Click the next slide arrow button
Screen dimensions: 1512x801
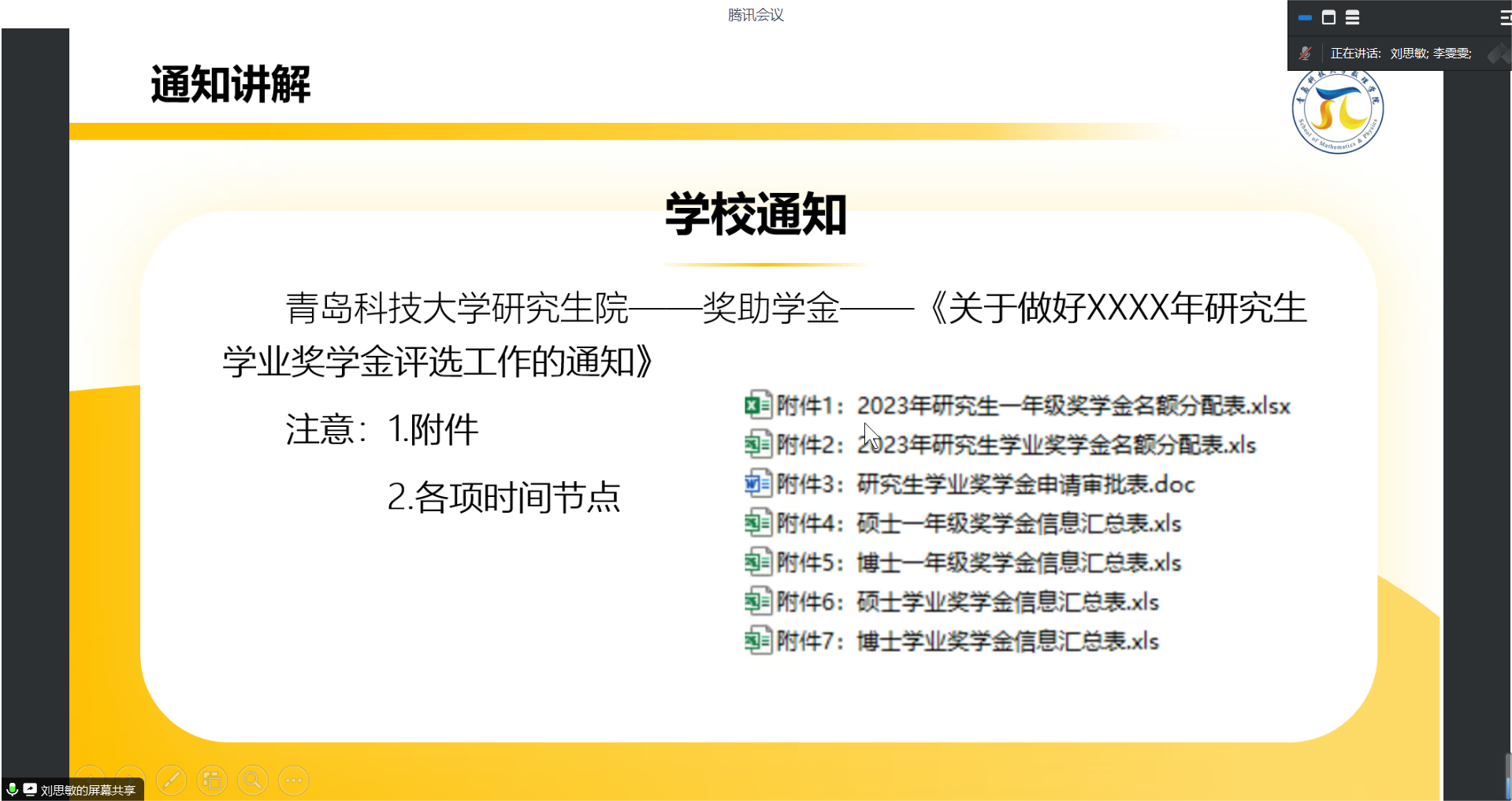click(131, 780)
